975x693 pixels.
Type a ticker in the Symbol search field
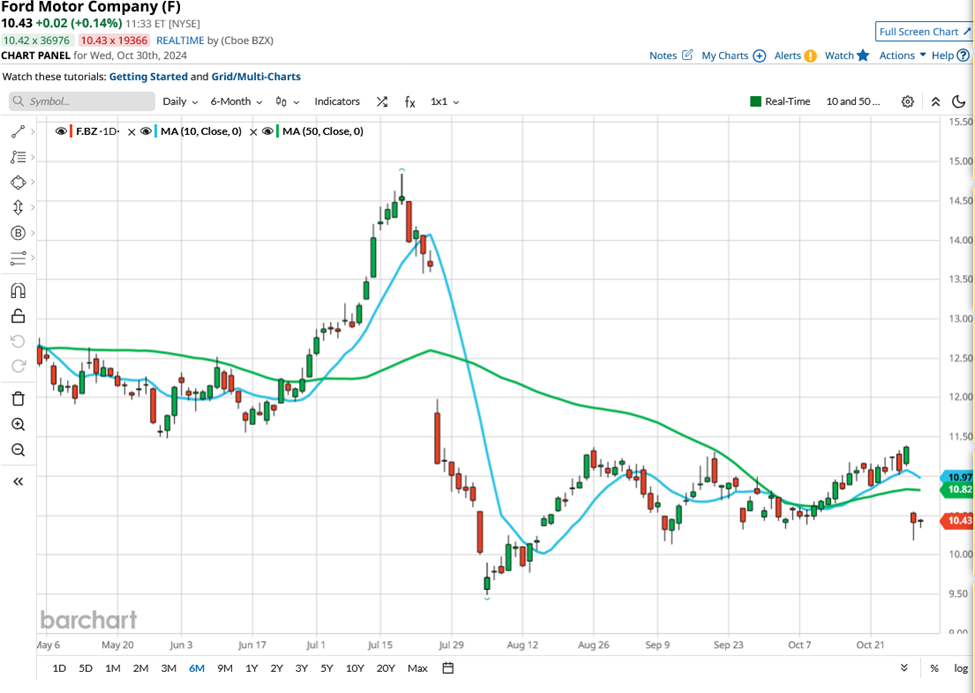(x=80, y=101)
